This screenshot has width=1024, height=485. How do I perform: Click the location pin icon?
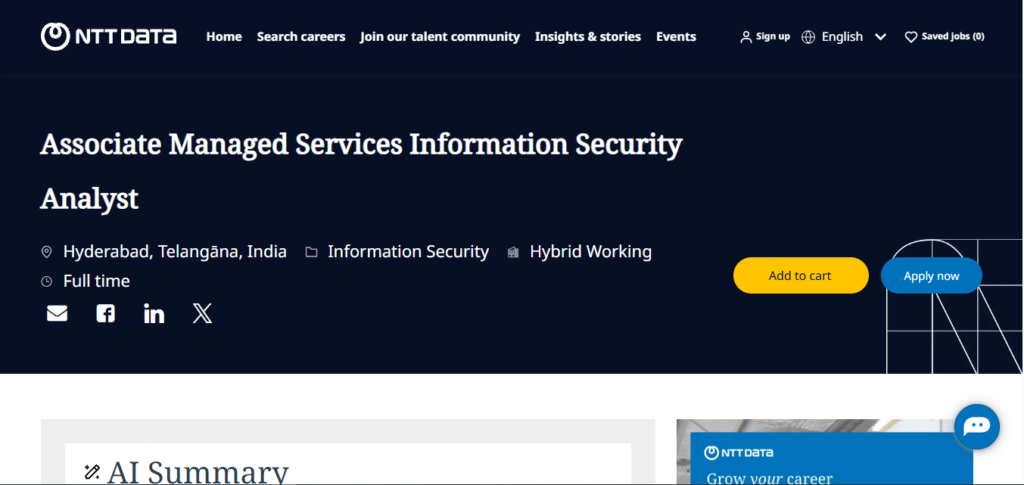click(x=46, y=252)
